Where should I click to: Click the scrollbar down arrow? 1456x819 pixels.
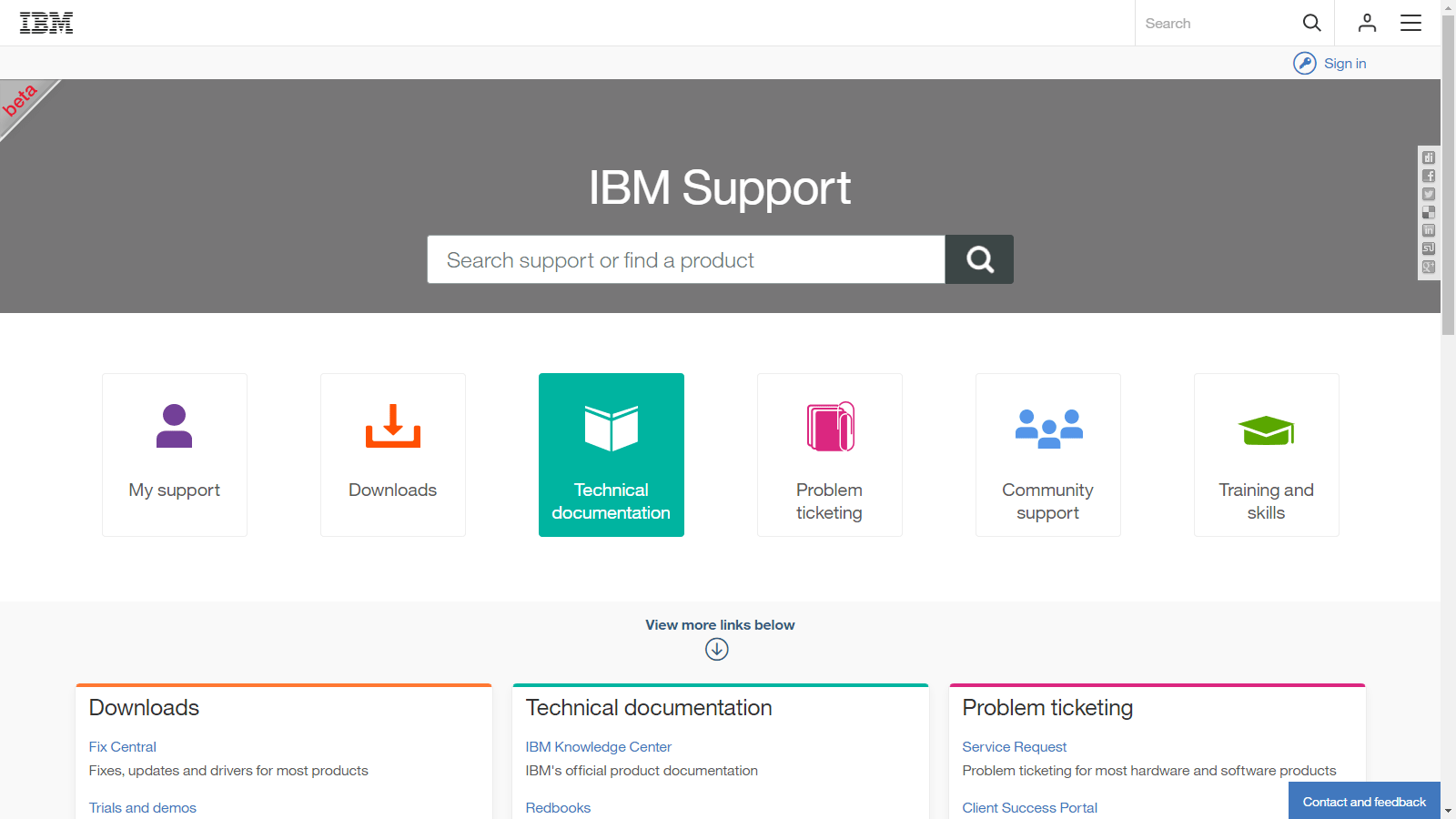(1448, 812)
